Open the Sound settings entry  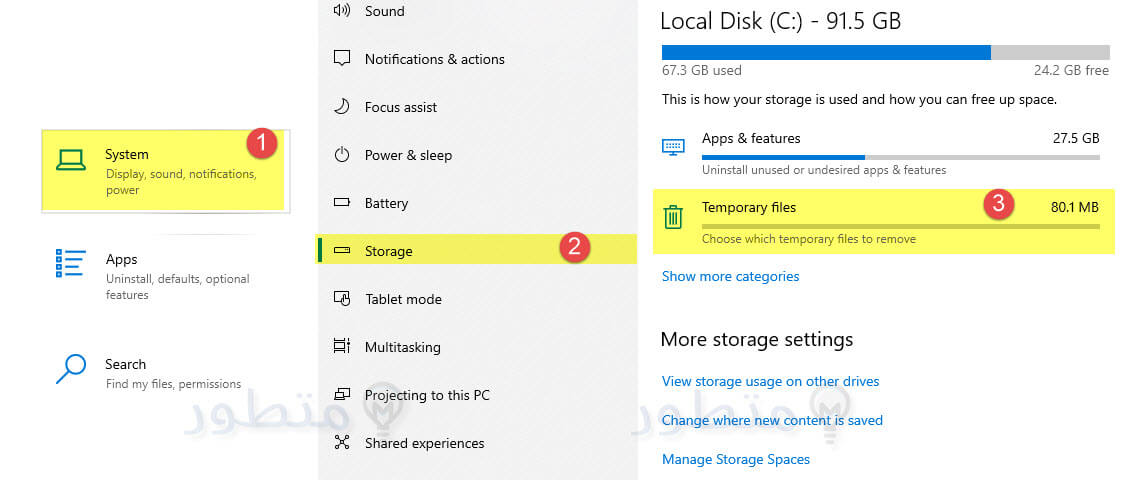tap(384, 11)
